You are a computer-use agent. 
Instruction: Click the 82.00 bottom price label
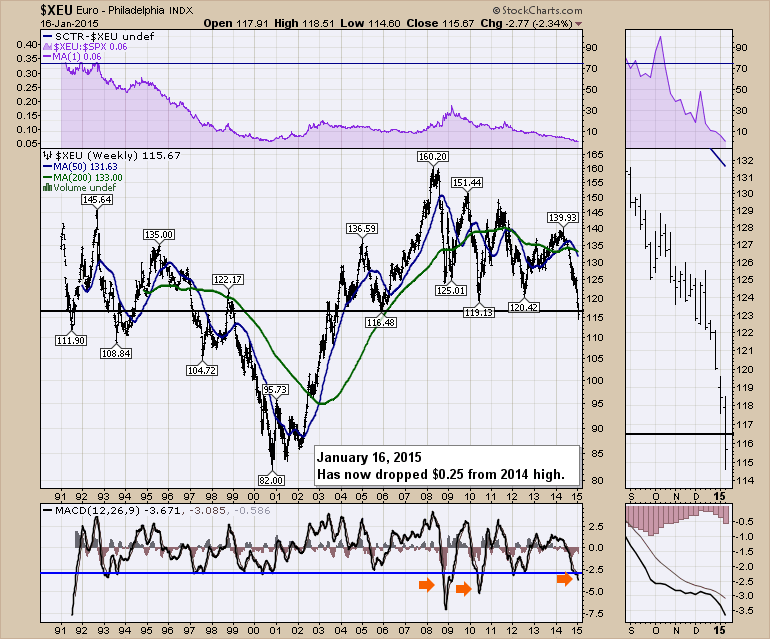(x=271, y=480)
